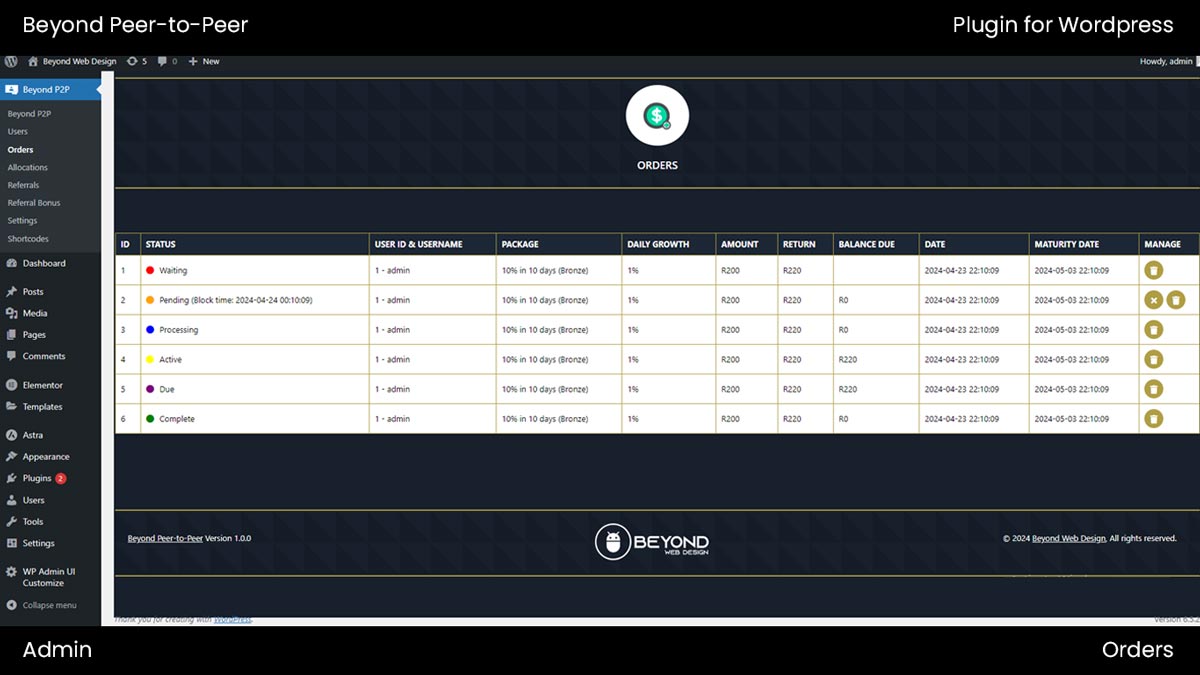1200x675 pixels.
Task: Open Elementor from the sidebar
Action: [x=42, y=385]
